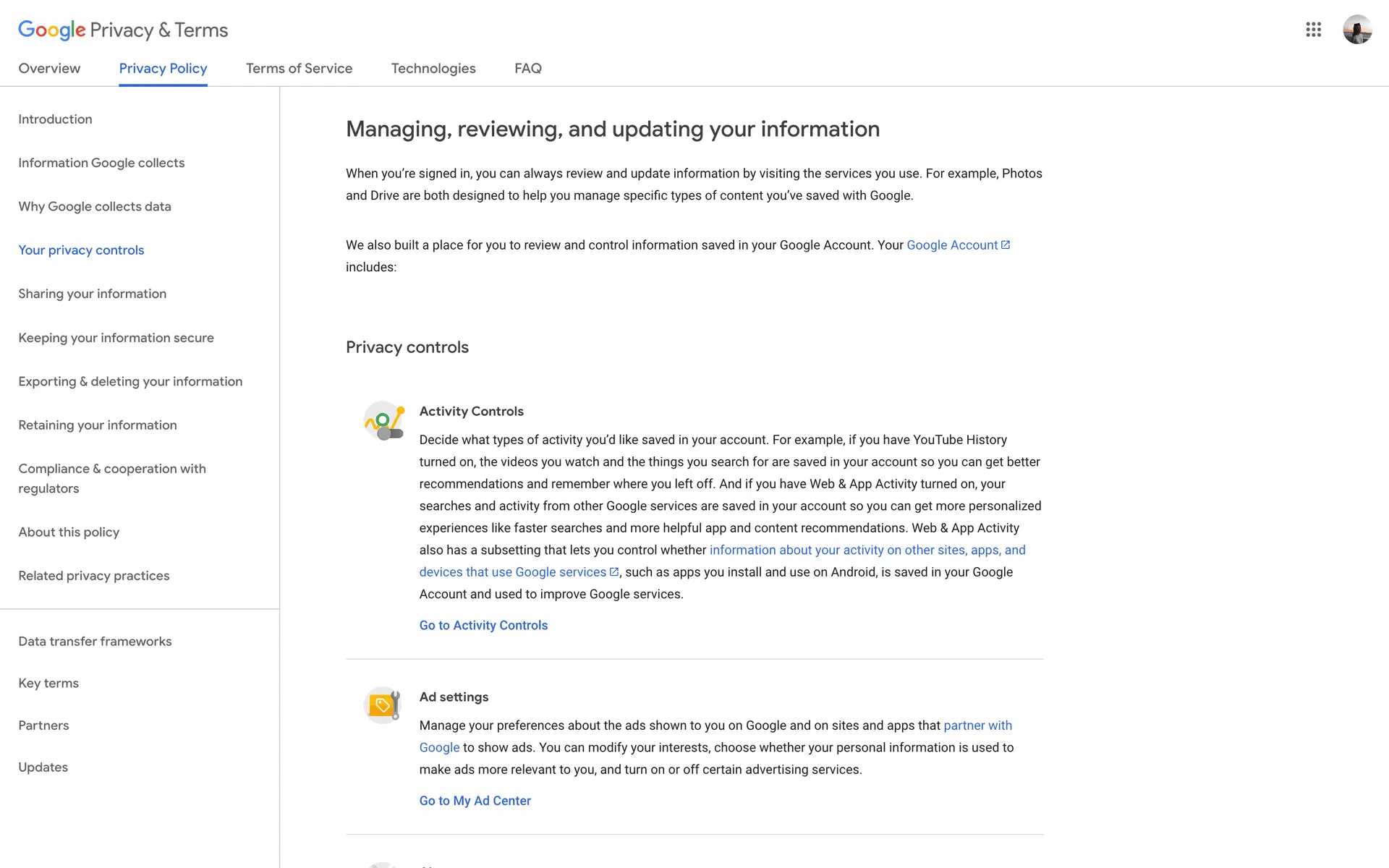This screenshot has height=868, width=1389.
Task: Open the Google apps grid icon
Action: (x=1313, y=30)
